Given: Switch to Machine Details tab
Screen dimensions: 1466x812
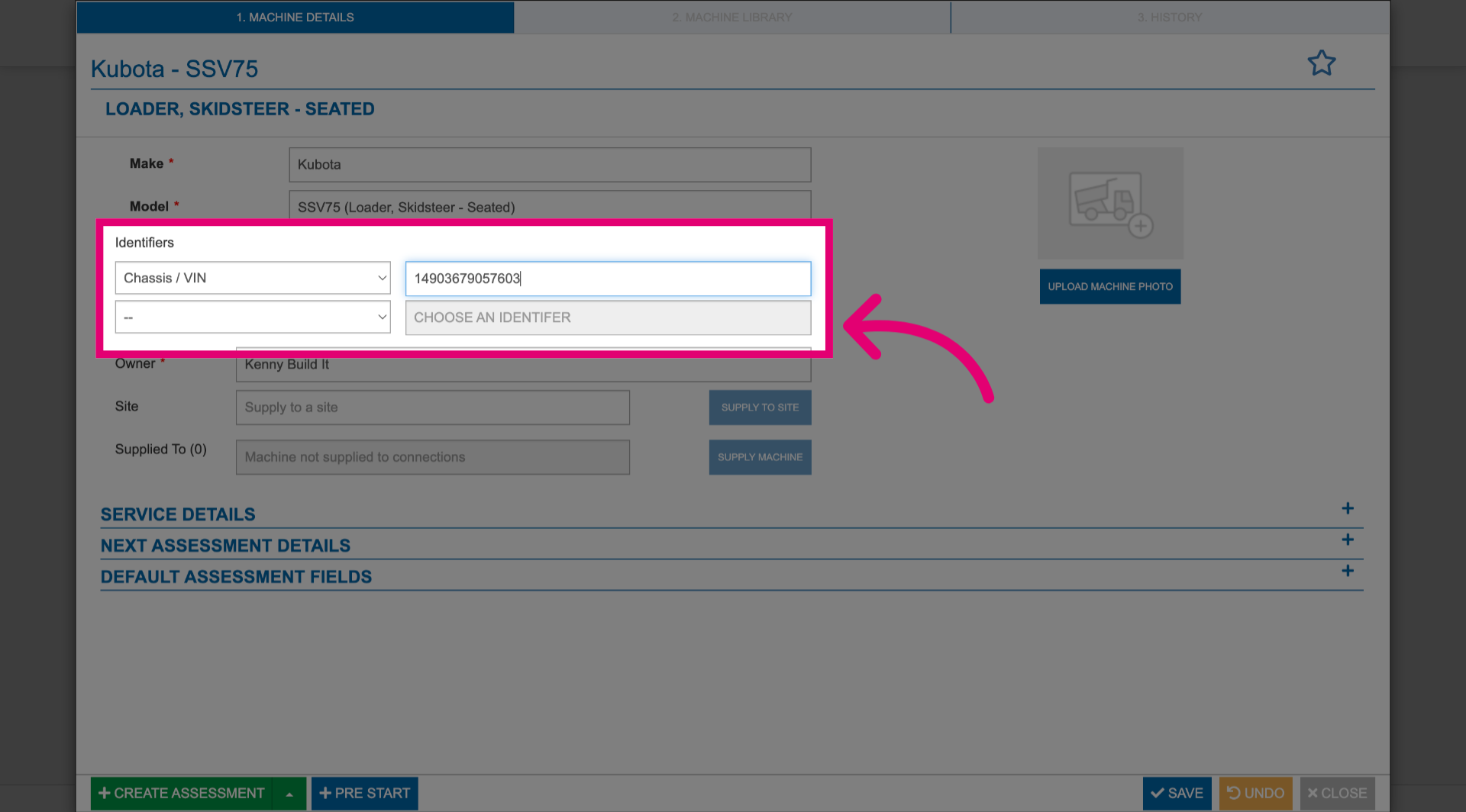Looking at the screenshot, I should 295,17.
